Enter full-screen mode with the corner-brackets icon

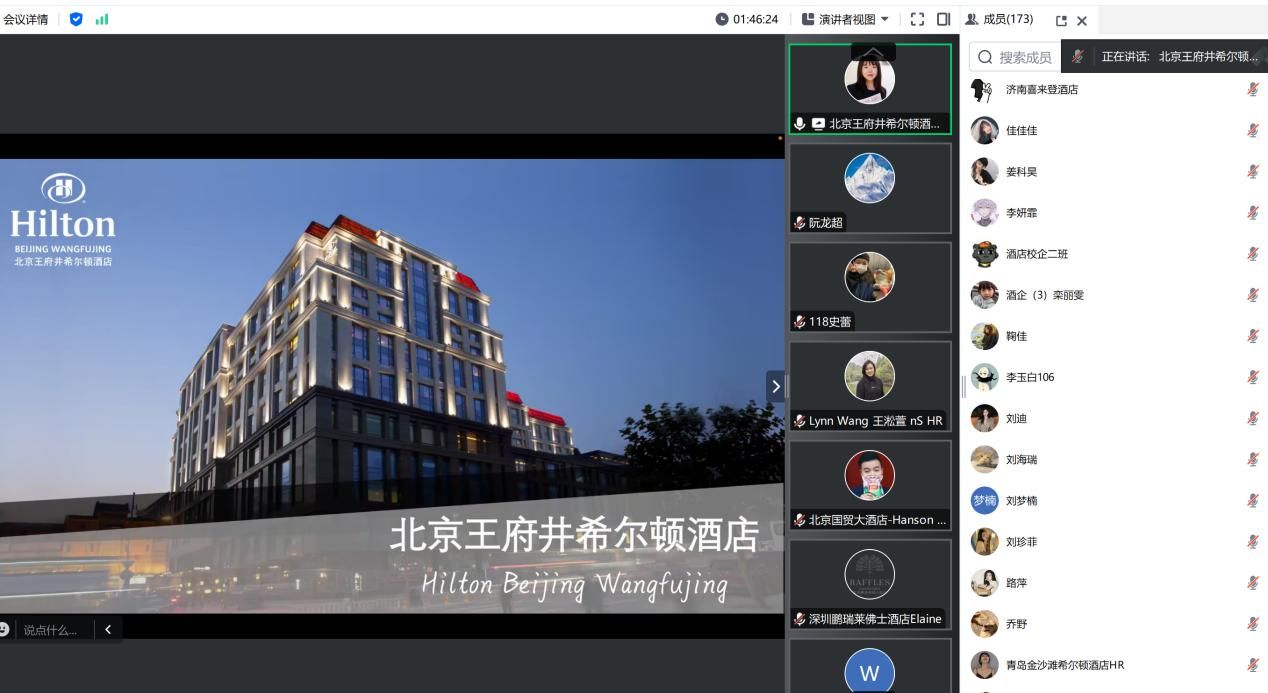pyautogui.click(x=918, y=19)
